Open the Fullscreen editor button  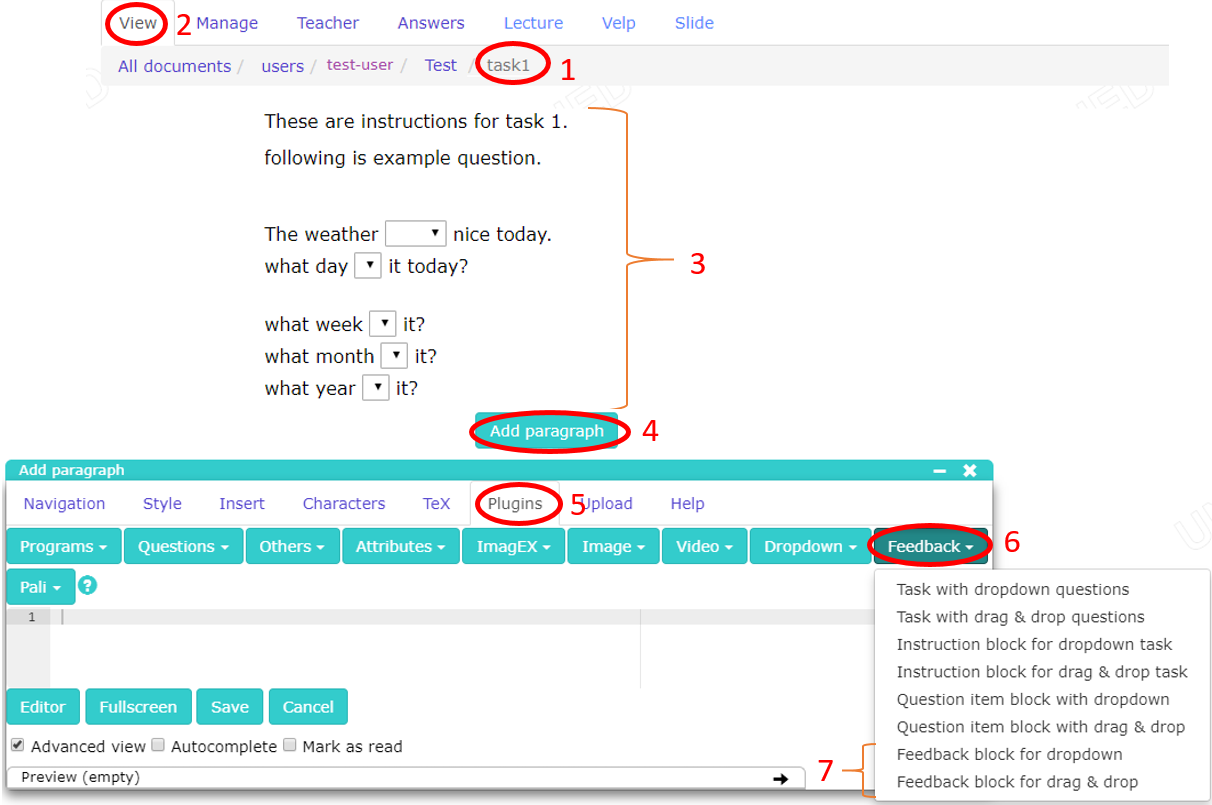tap(138, 707)
